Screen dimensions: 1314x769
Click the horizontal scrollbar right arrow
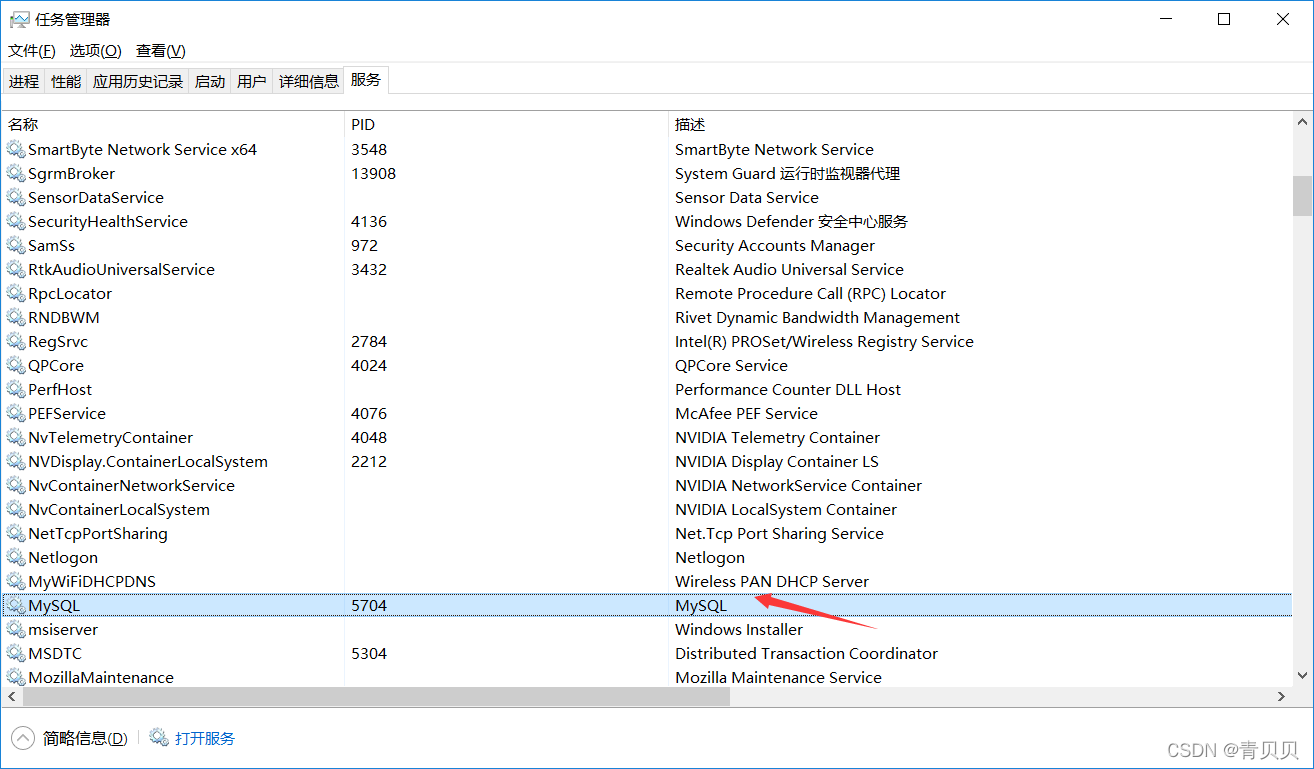(1282, 696)
